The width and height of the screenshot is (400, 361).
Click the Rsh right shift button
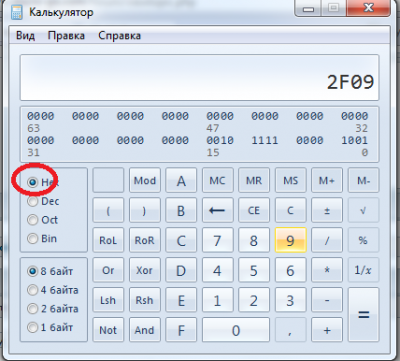pyautogui.click(x=145, y=301)
